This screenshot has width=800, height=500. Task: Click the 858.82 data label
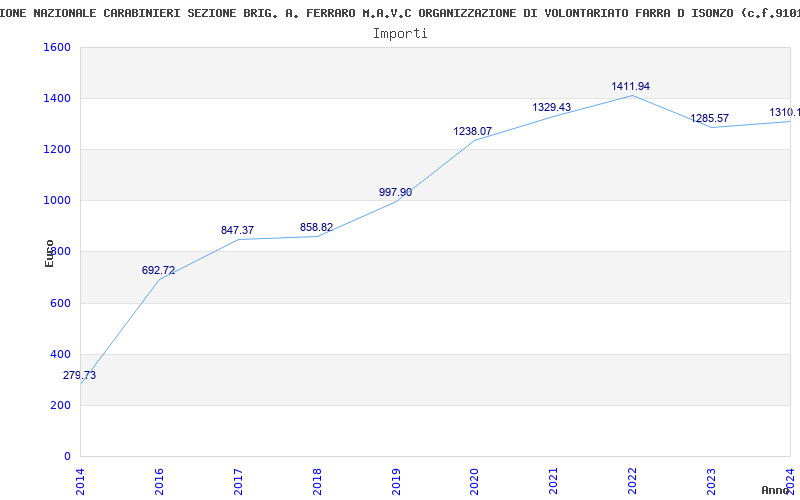[x=316, y=228]
